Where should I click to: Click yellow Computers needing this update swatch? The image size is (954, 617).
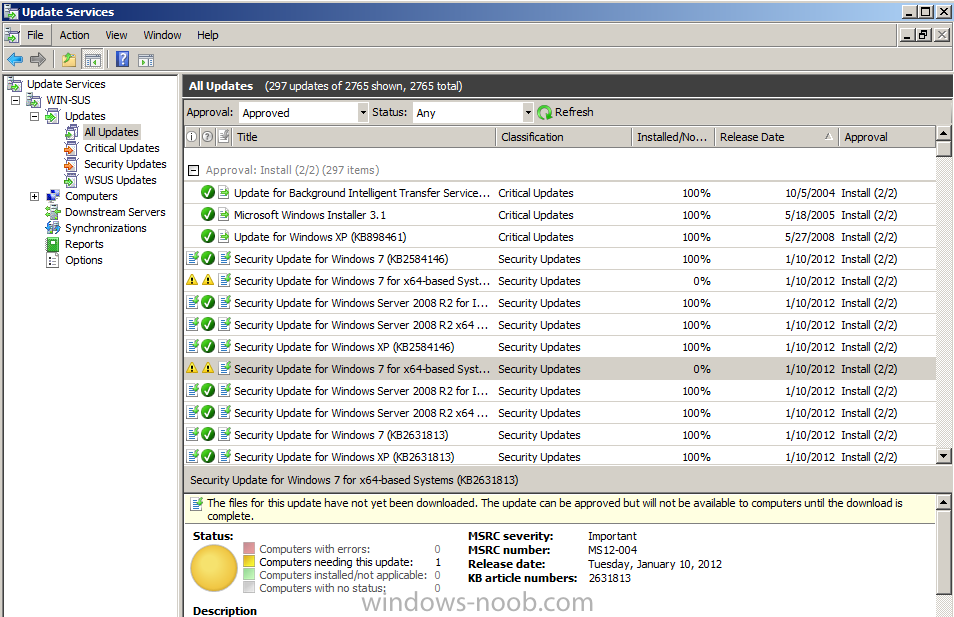pyautogui.click(x=248, y=562)
